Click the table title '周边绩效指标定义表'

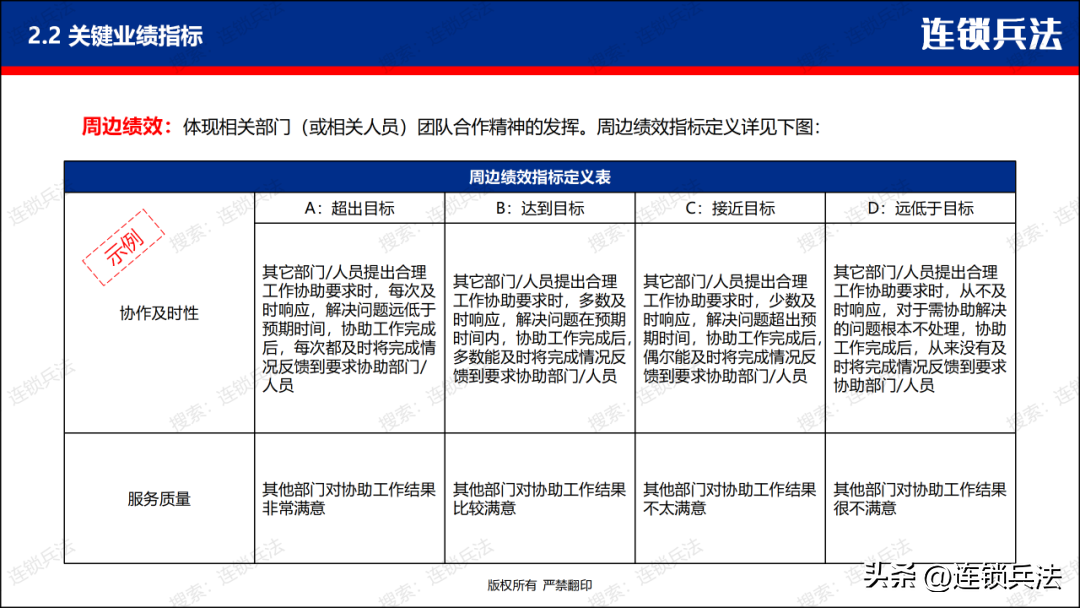pos(539,177)
